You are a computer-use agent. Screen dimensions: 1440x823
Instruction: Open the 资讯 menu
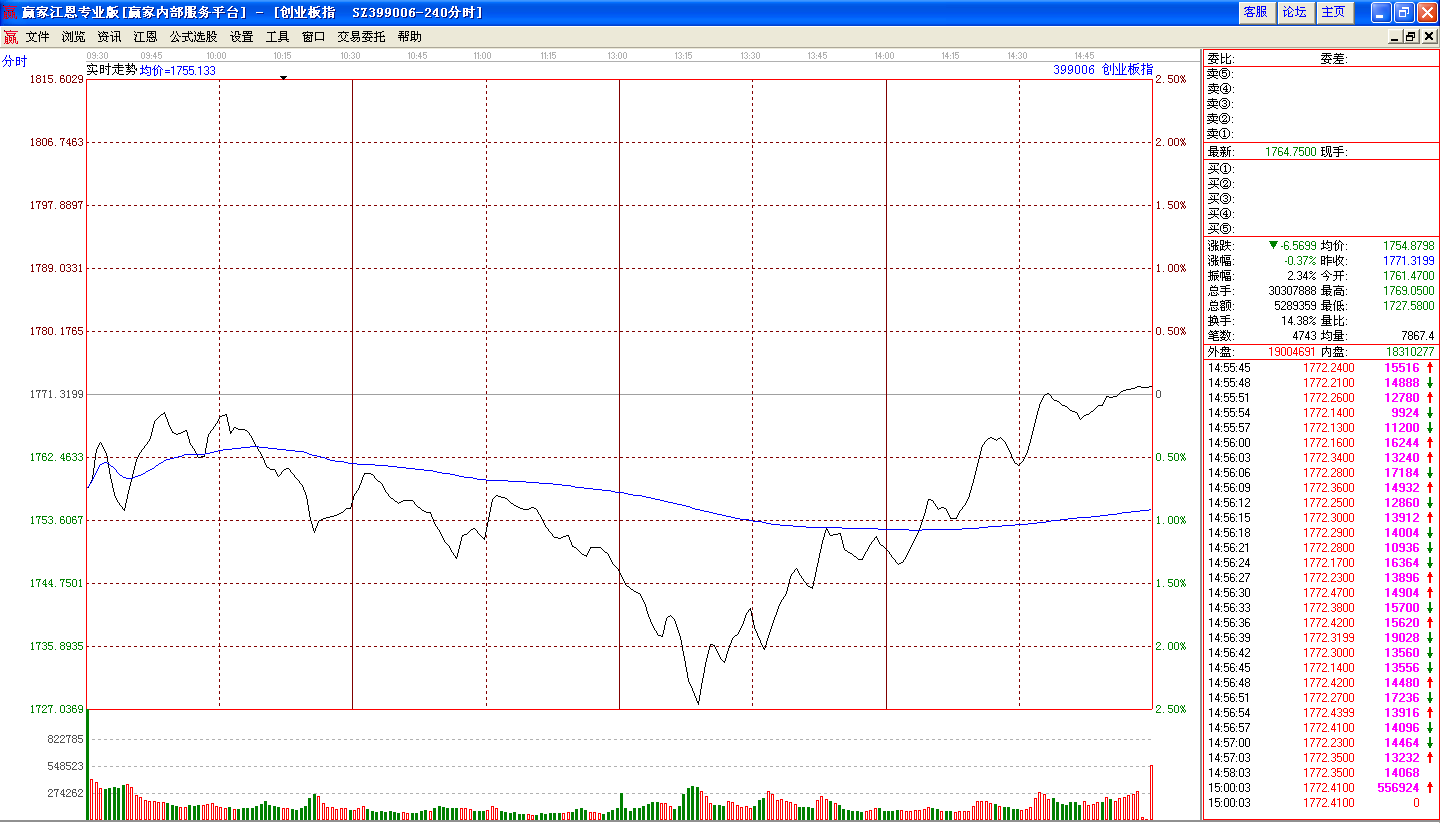click(109, 37)
